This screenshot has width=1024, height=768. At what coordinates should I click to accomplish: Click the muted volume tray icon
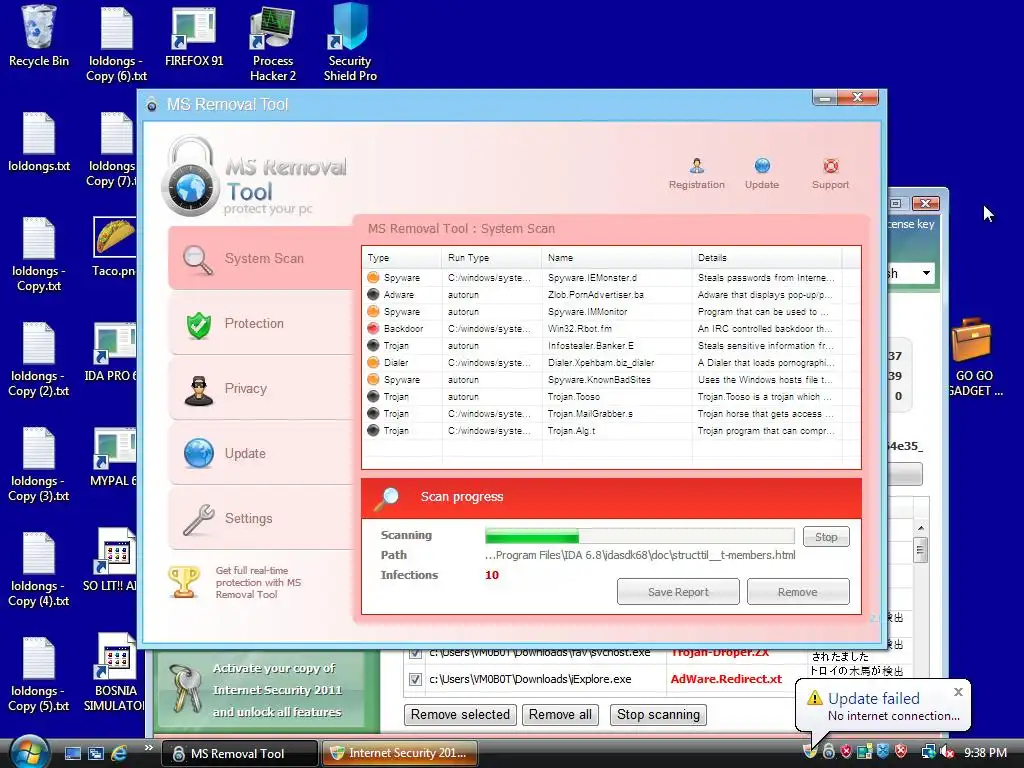pos(947,752)
